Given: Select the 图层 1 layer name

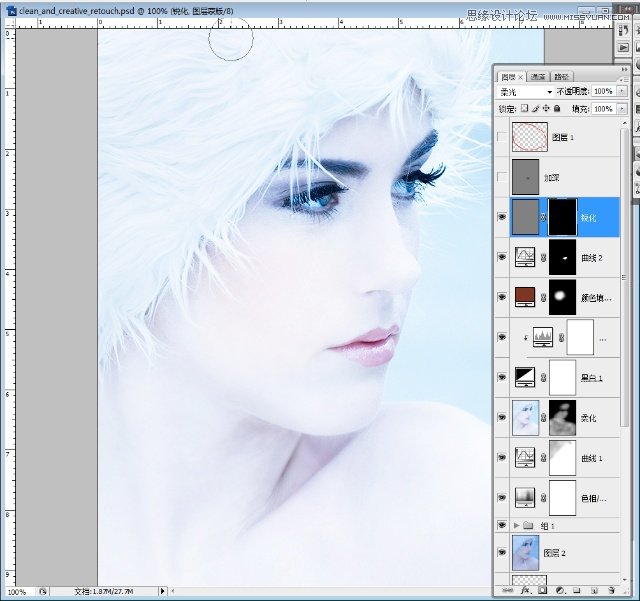Looking at the screenshot, I should pyautogui.click(x=563, y=138).
